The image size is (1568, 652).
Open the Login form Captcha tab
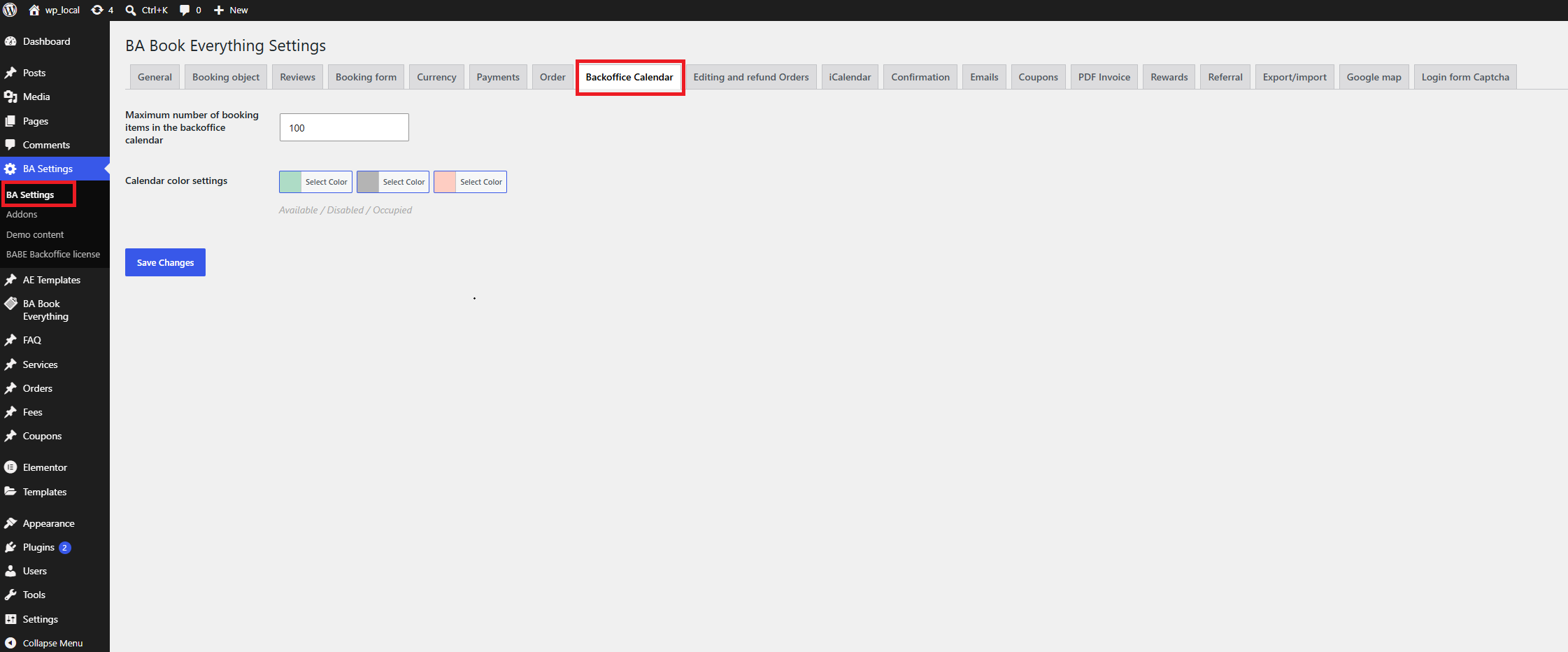pos(1465,77)
